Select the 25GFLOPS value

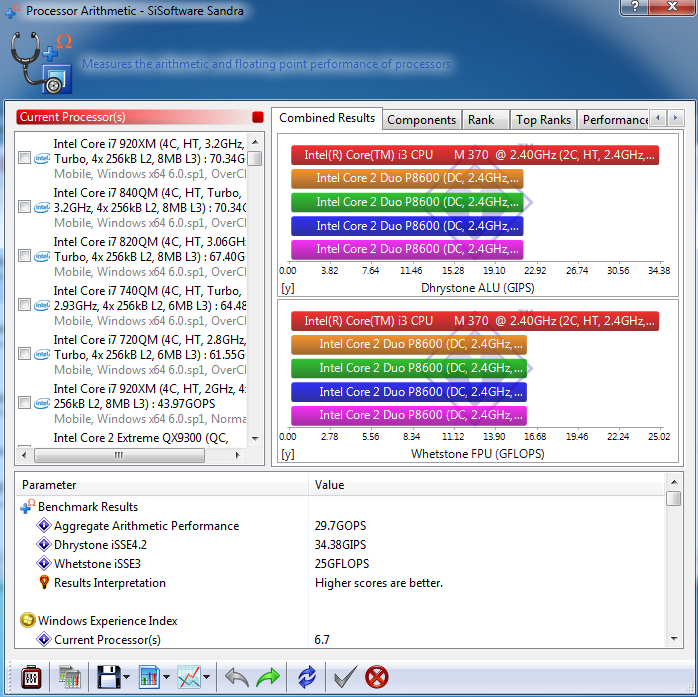(x=342, y=564)
